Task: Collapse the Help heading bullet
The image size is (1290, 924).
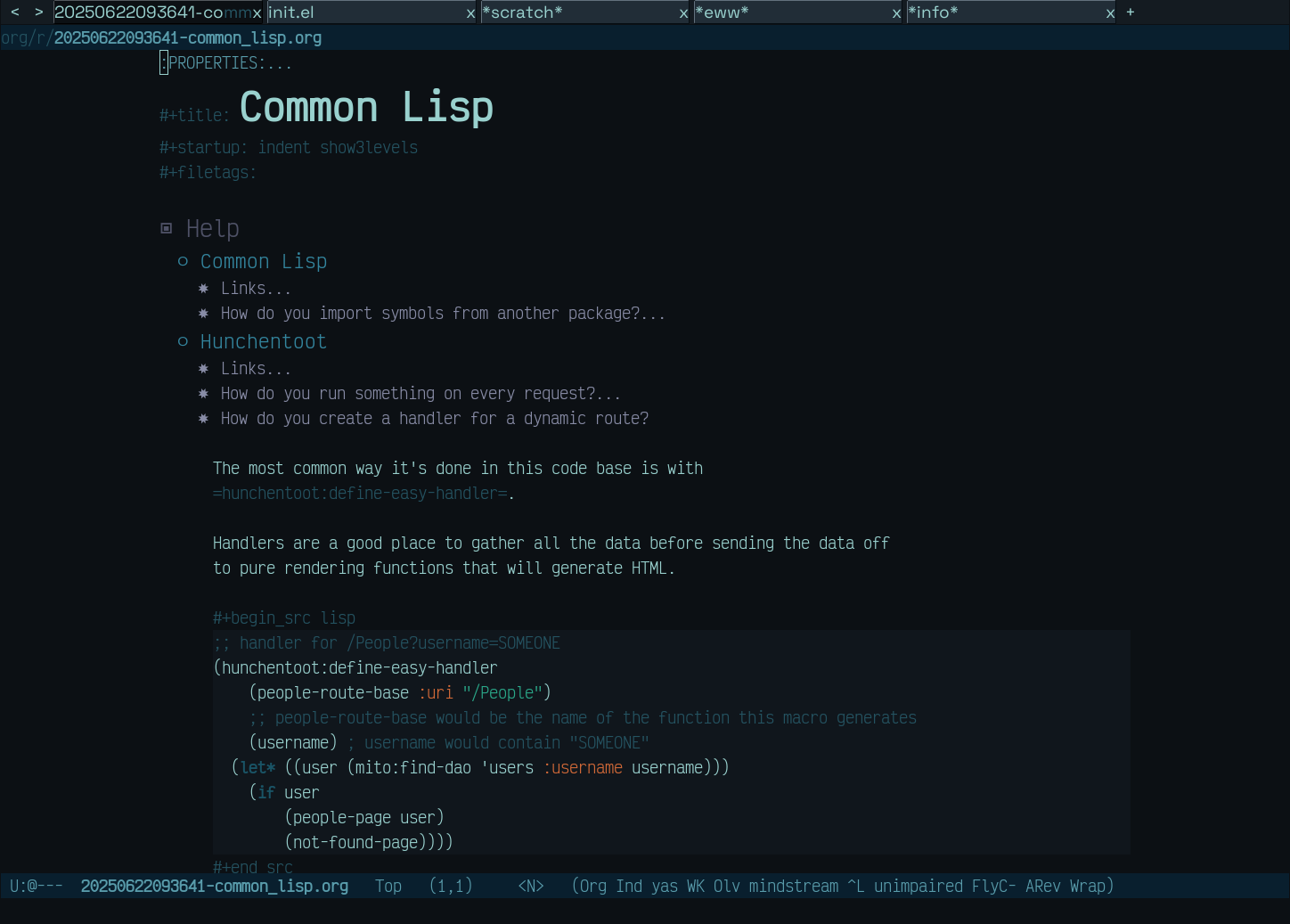Action: 166,229
